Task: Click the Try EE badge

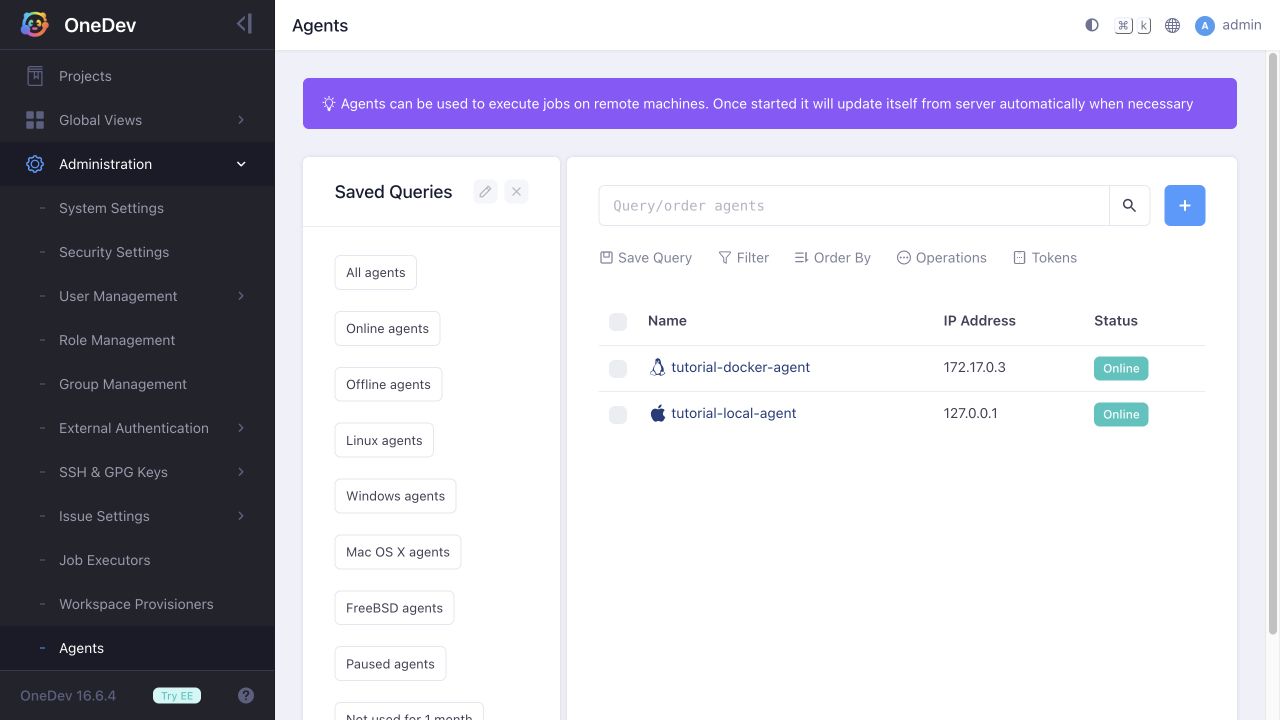Action: [177, 696]
